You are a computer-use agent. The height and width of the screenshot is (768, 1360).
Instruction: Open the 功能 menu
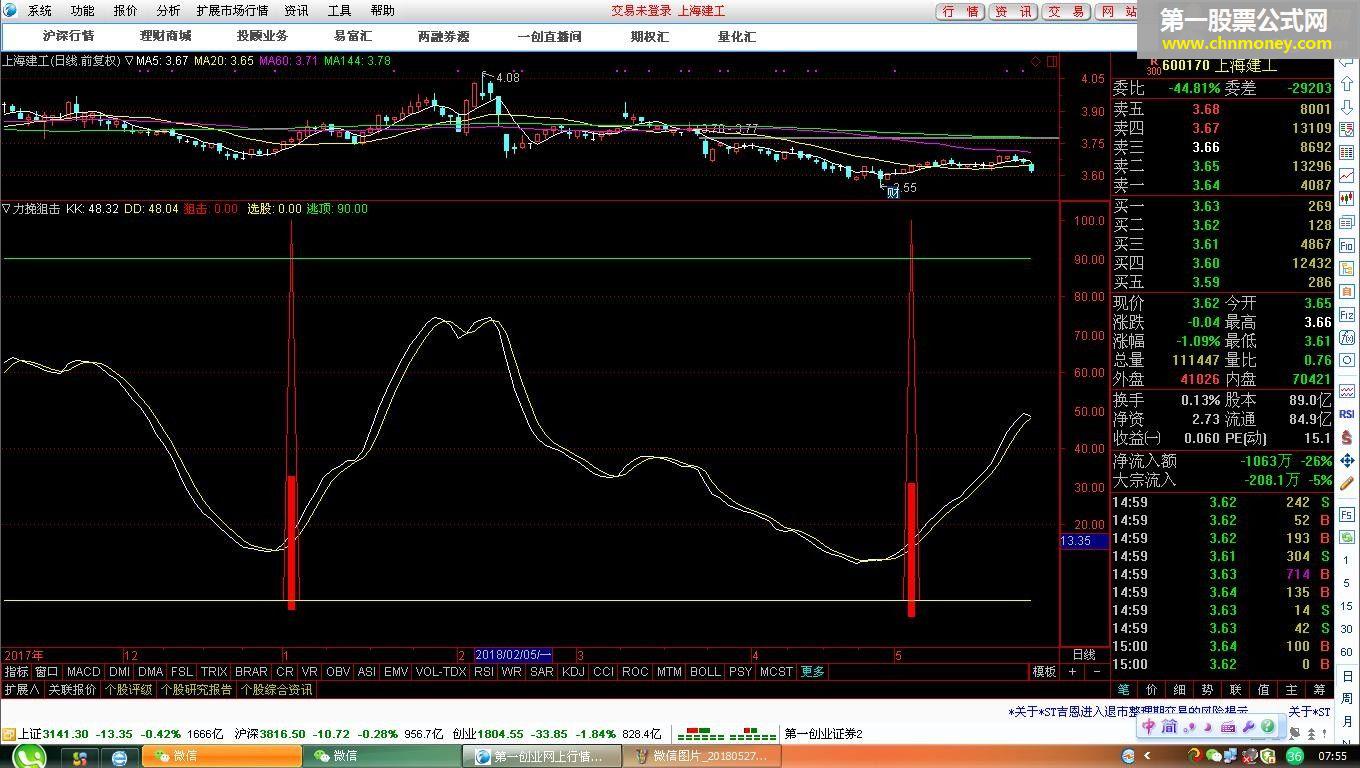[82, 11]
